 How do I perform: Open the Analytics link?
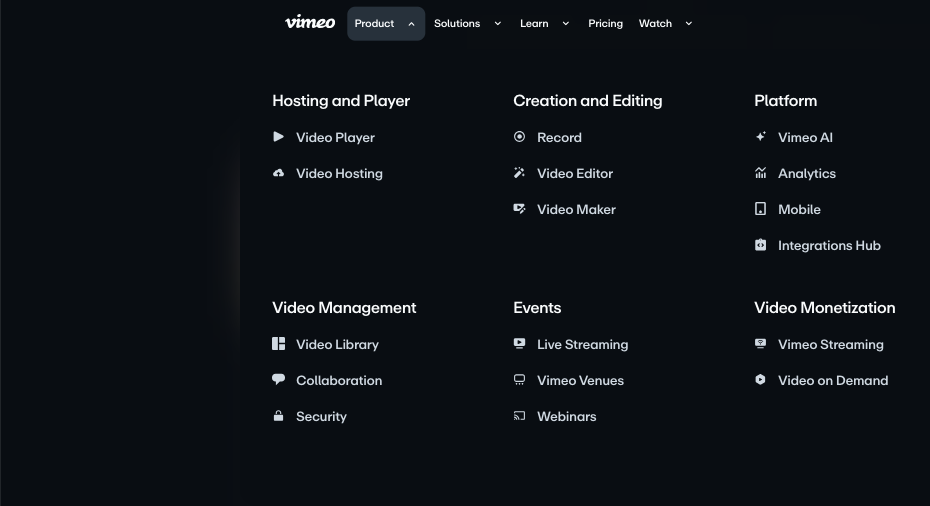[x=807, y=173]
